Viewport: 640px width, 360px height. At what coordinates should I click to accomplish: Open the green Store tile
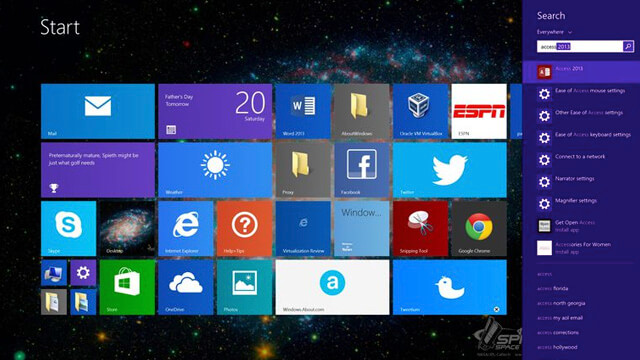click(127, 287)
